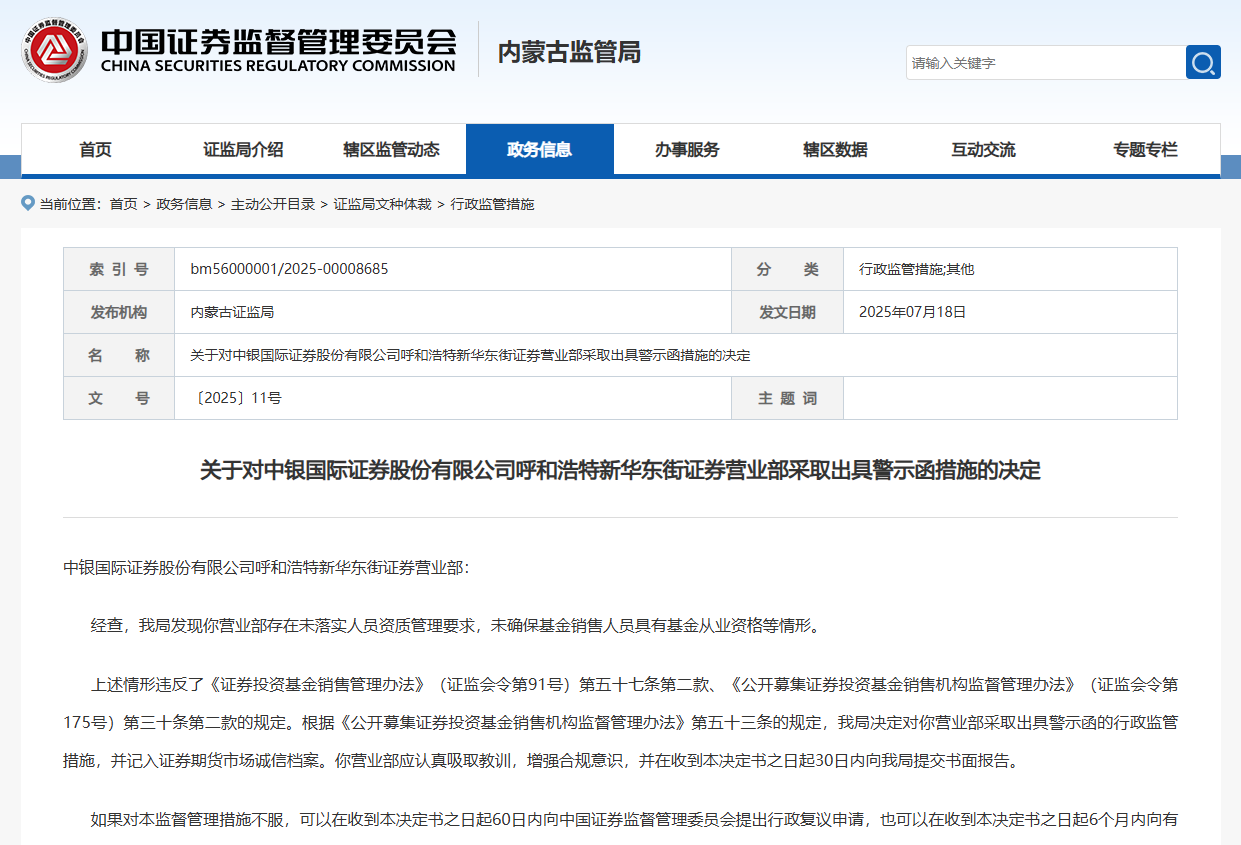Click the paragraph starting 如果对本监督管理措施不服
The image size is (1241, 845).
point(634,820)
